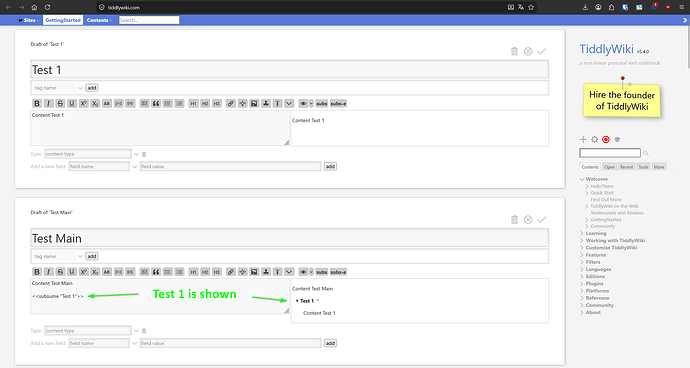Toggle preview eye in the Test 1 toolbar
The width and height of the screenshot is (690, 368).
pos(303,103)
